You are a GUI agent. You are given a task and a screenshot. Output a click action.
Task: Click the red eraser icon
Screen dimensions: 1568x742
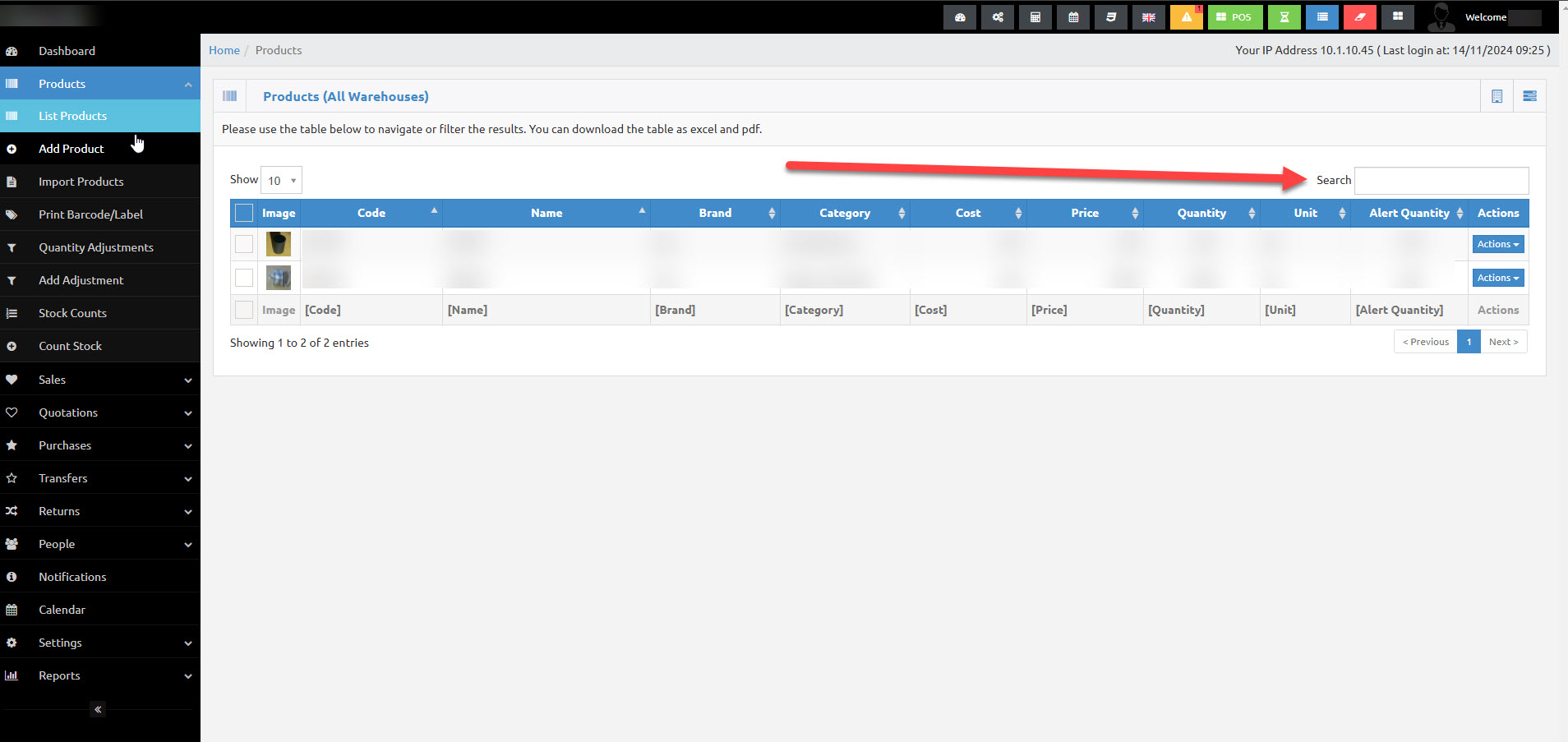tap(1360, 17)
